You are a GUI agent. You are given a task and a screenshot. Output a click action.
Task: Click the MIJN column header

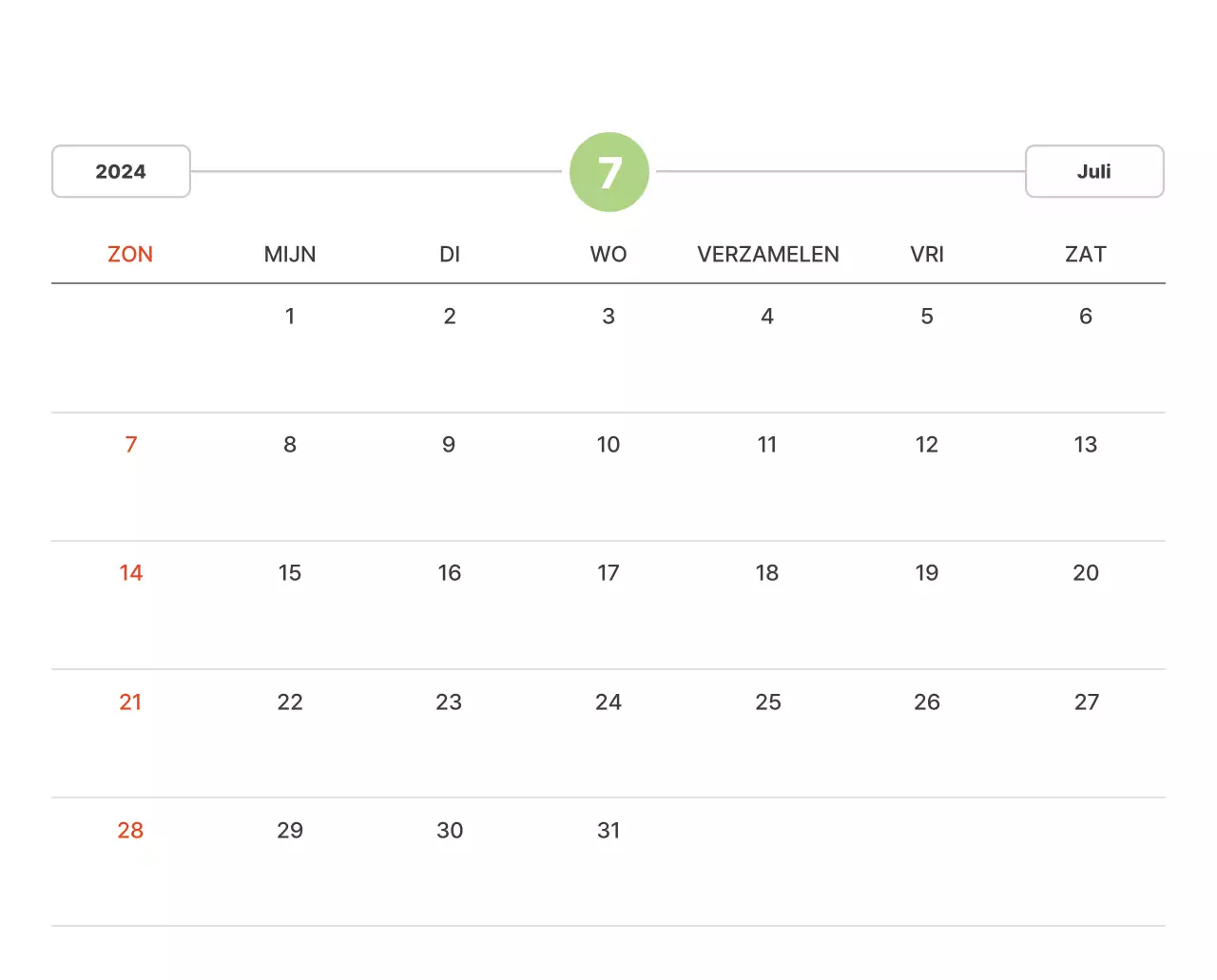point(290,255)
